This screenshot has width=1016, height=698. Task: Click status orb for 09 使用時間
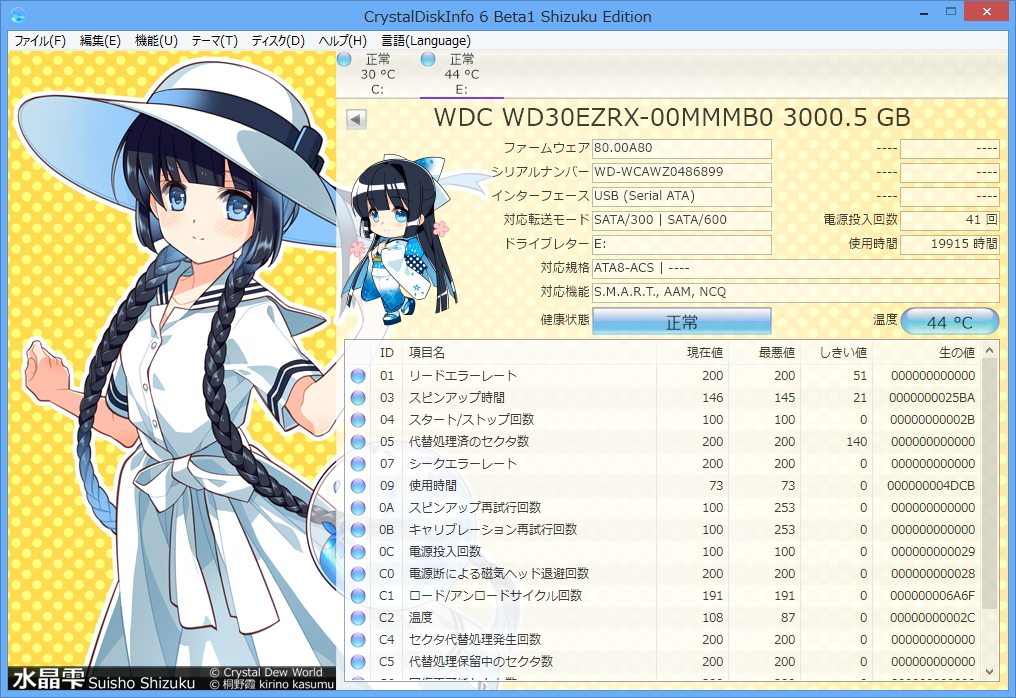(x=358, y=486)
